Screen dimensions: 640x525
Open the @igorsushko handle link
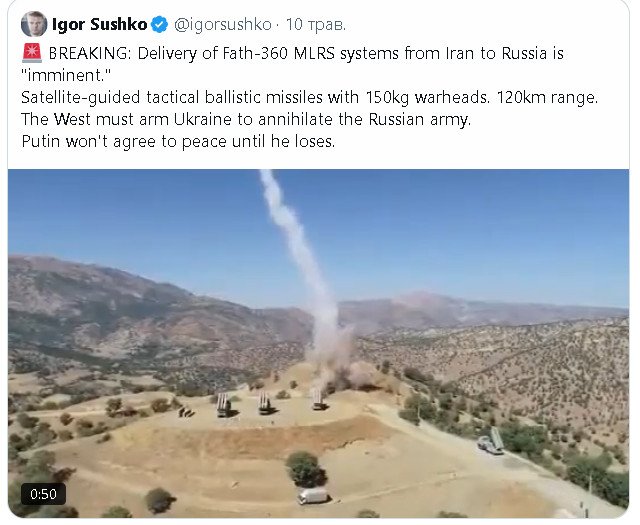click(x=222, y=25)
